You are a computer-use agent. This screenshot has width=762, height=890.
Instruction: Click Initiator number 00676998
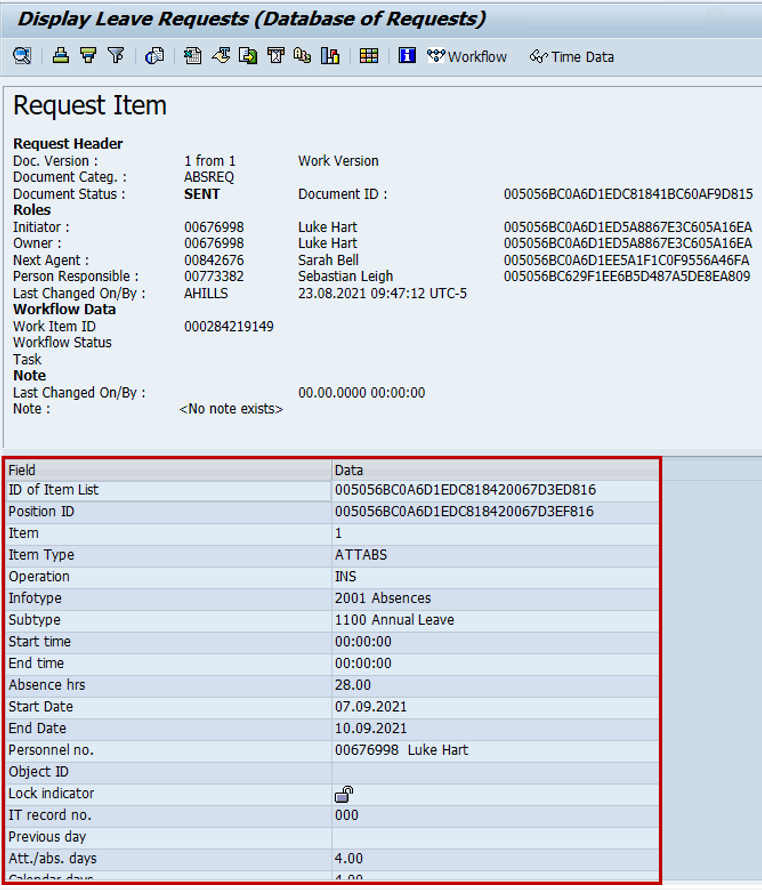[x=214, y=228]
